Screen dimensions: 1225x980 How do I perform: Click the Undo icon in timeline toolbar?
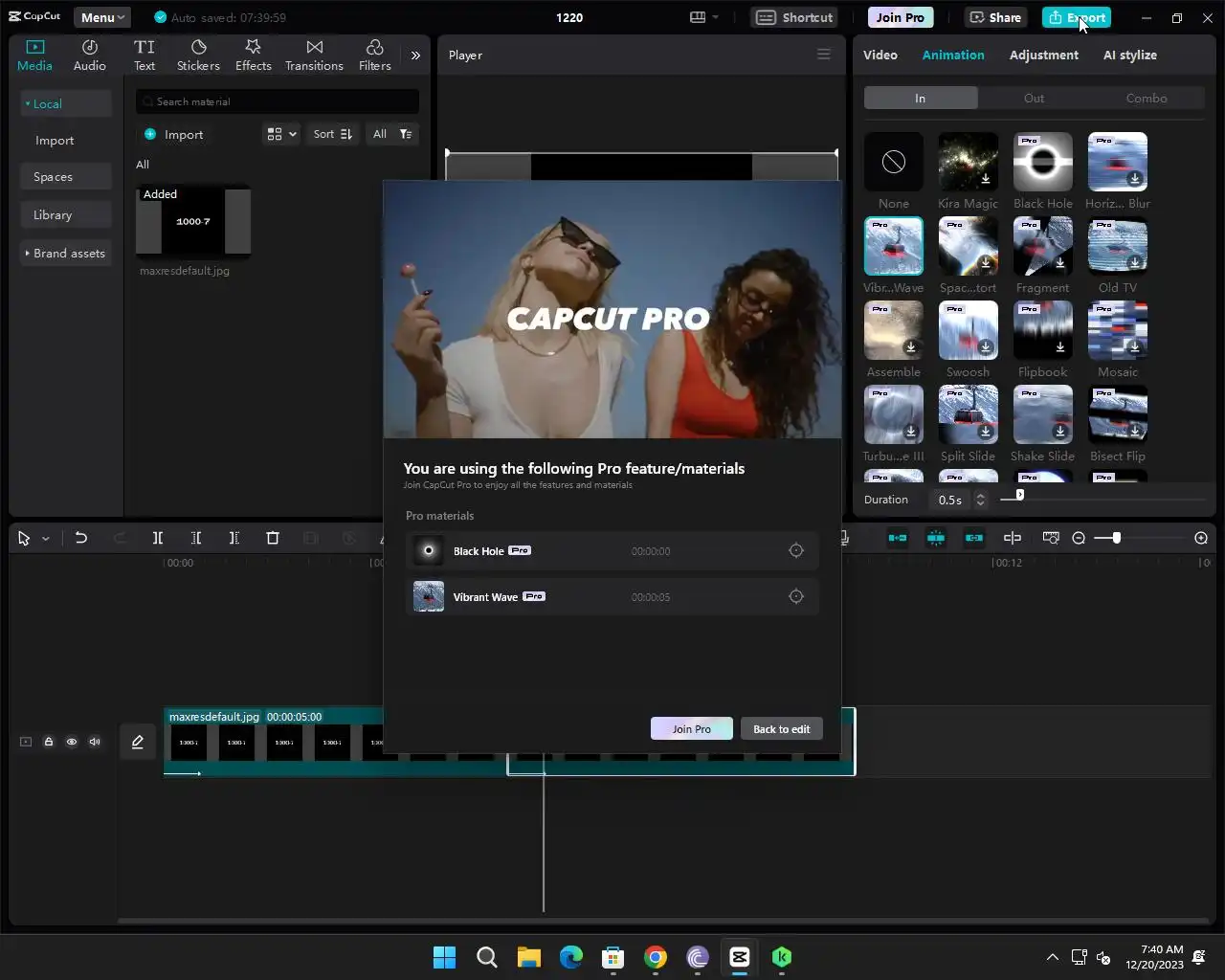coord(81,538)
